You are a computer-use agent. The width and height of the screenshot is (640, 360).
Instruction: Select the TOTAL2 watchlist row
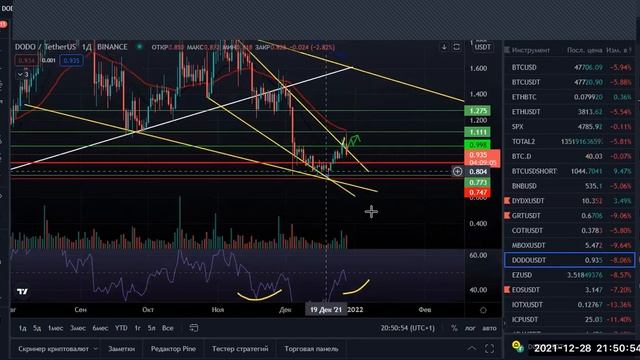(x=570, y=141)
